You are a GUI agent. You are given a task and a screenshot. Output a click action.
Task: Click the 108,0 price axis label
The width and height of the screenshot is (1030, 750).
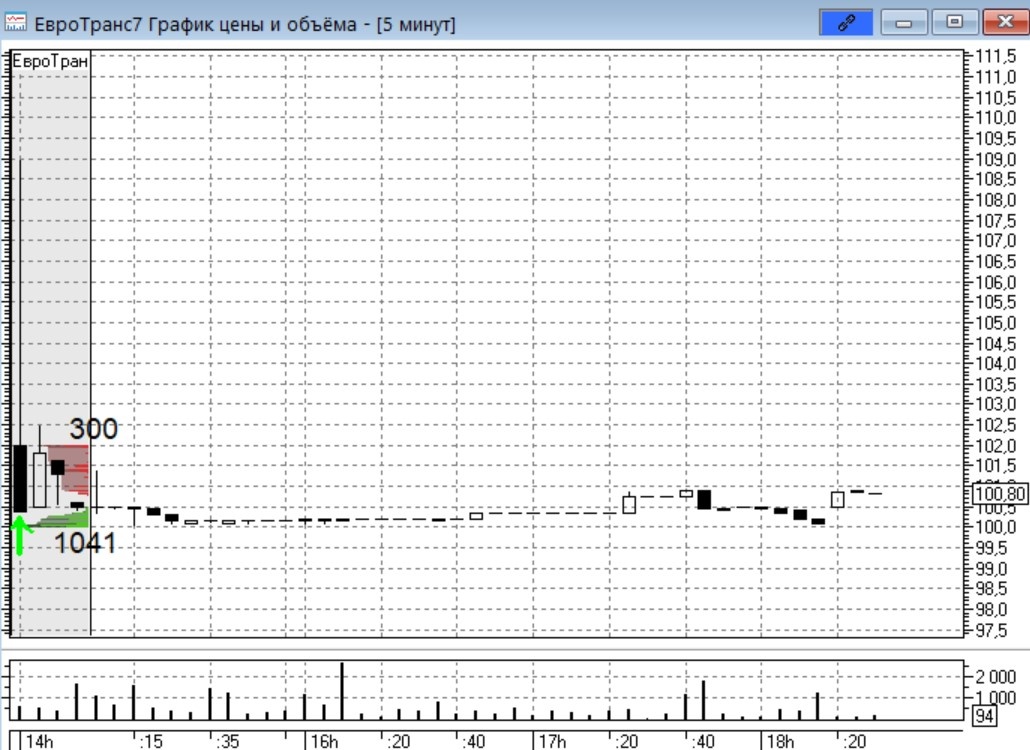coord(995,200)
